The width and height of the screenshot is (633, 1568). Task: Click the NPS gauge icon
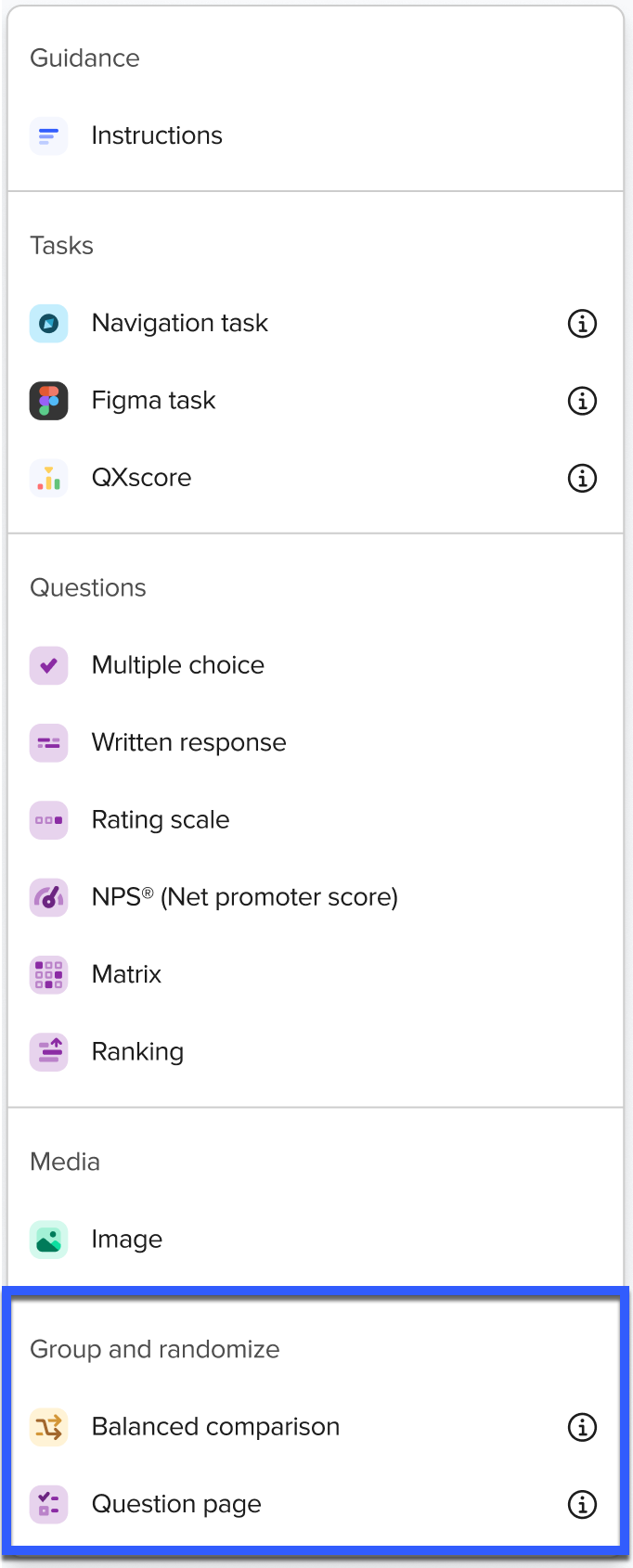(48, 897)
